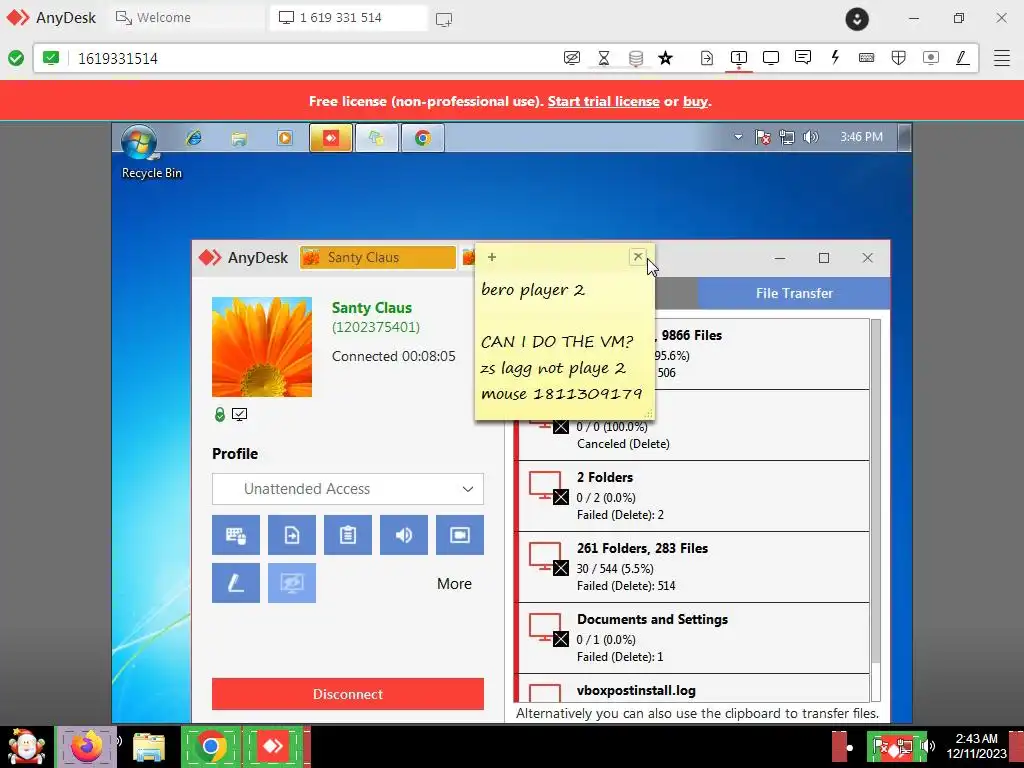Toggle session recording permission button
The image size is (1024, 768).
tap(460, 535)
